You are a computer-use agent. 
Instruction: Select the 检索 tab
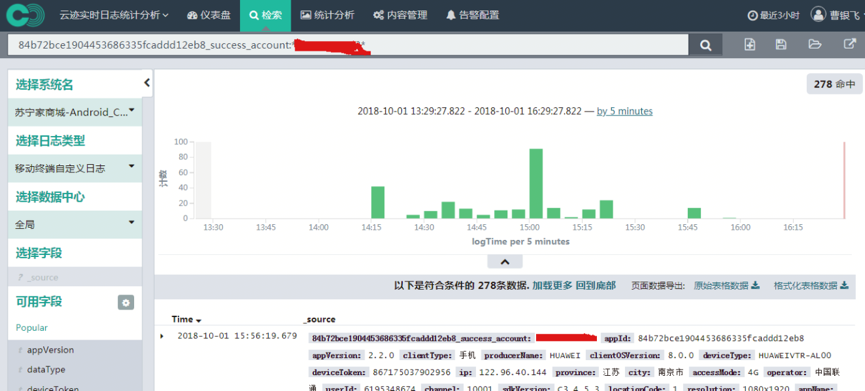265,15
